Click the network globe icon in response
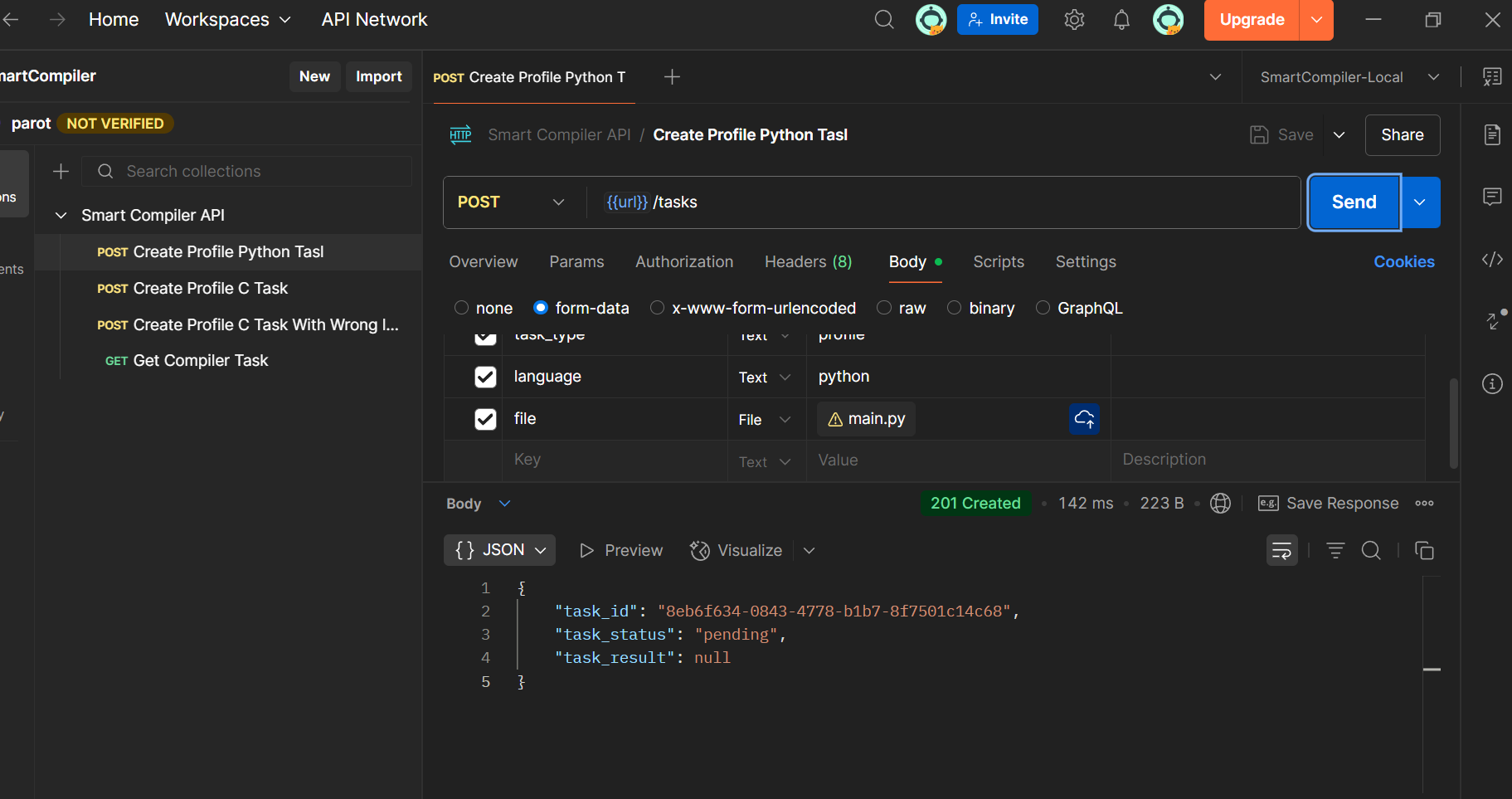Screen dimensions: 1512x799 1220,503
